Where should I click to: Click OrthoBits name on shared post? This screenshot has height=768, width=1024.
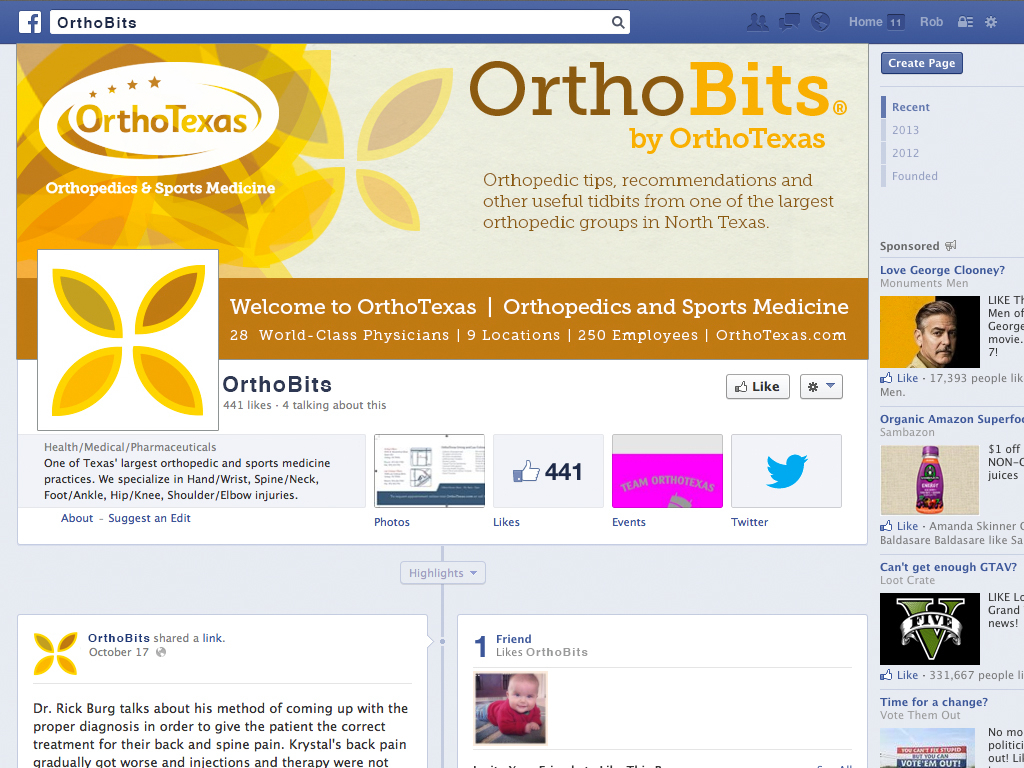(x=119, y=638)
